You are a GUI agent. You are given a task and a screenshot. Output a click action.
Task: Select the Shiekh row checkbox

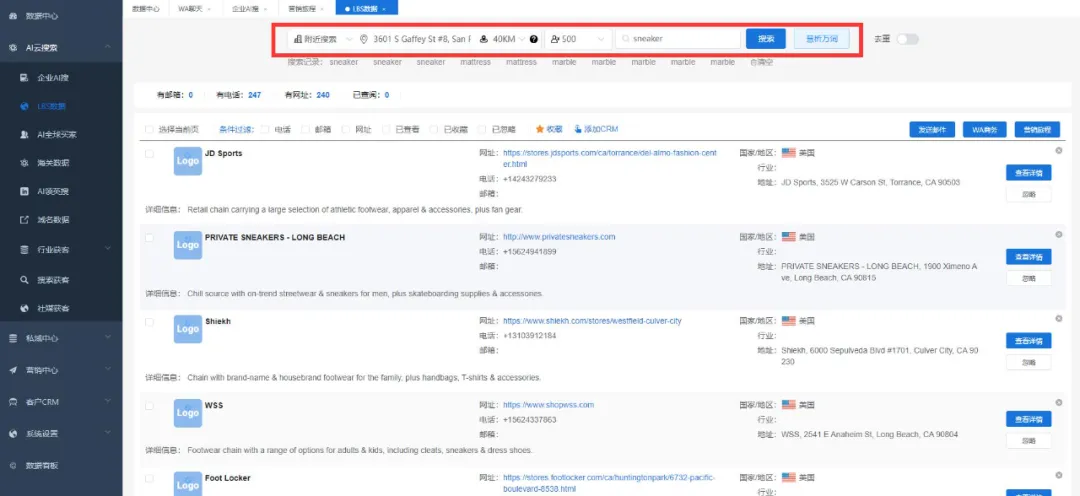pyautogui.click(x=149, y=322)
